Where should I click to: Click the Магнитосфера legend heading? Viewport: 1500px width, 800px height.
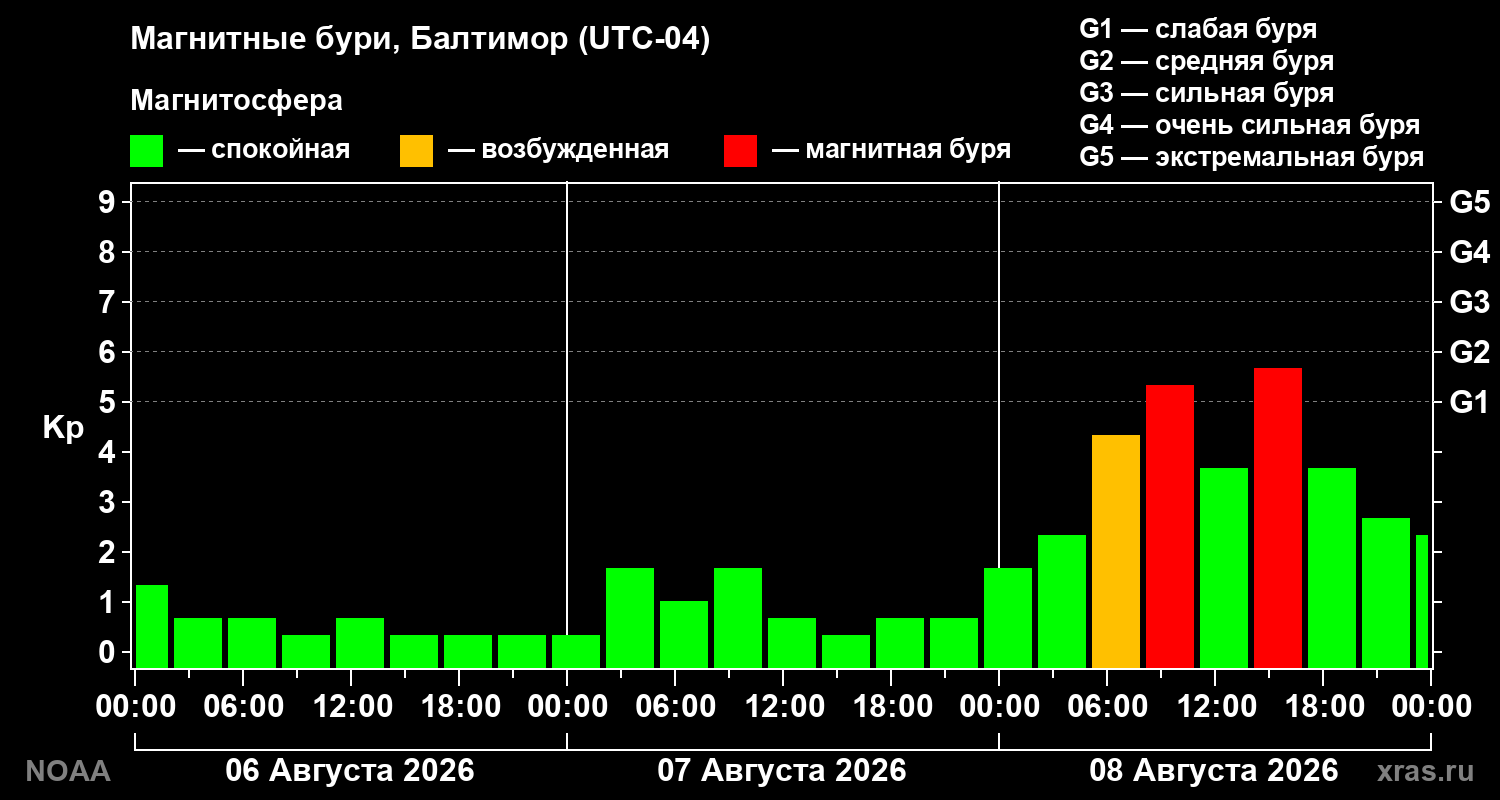(x=236, y=101)
